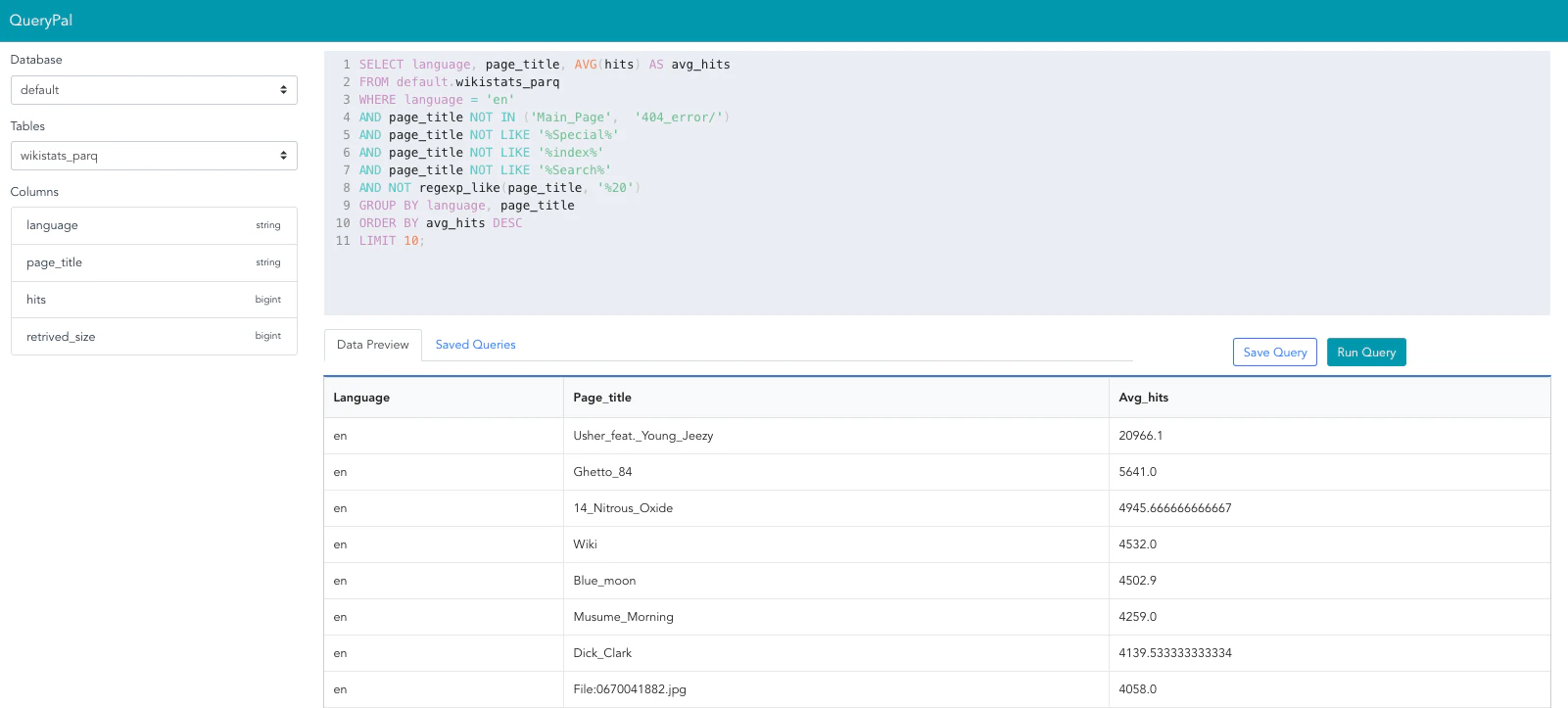Click the Save Query button
The image size is (1568, 708).
(x=1275, y=353)
